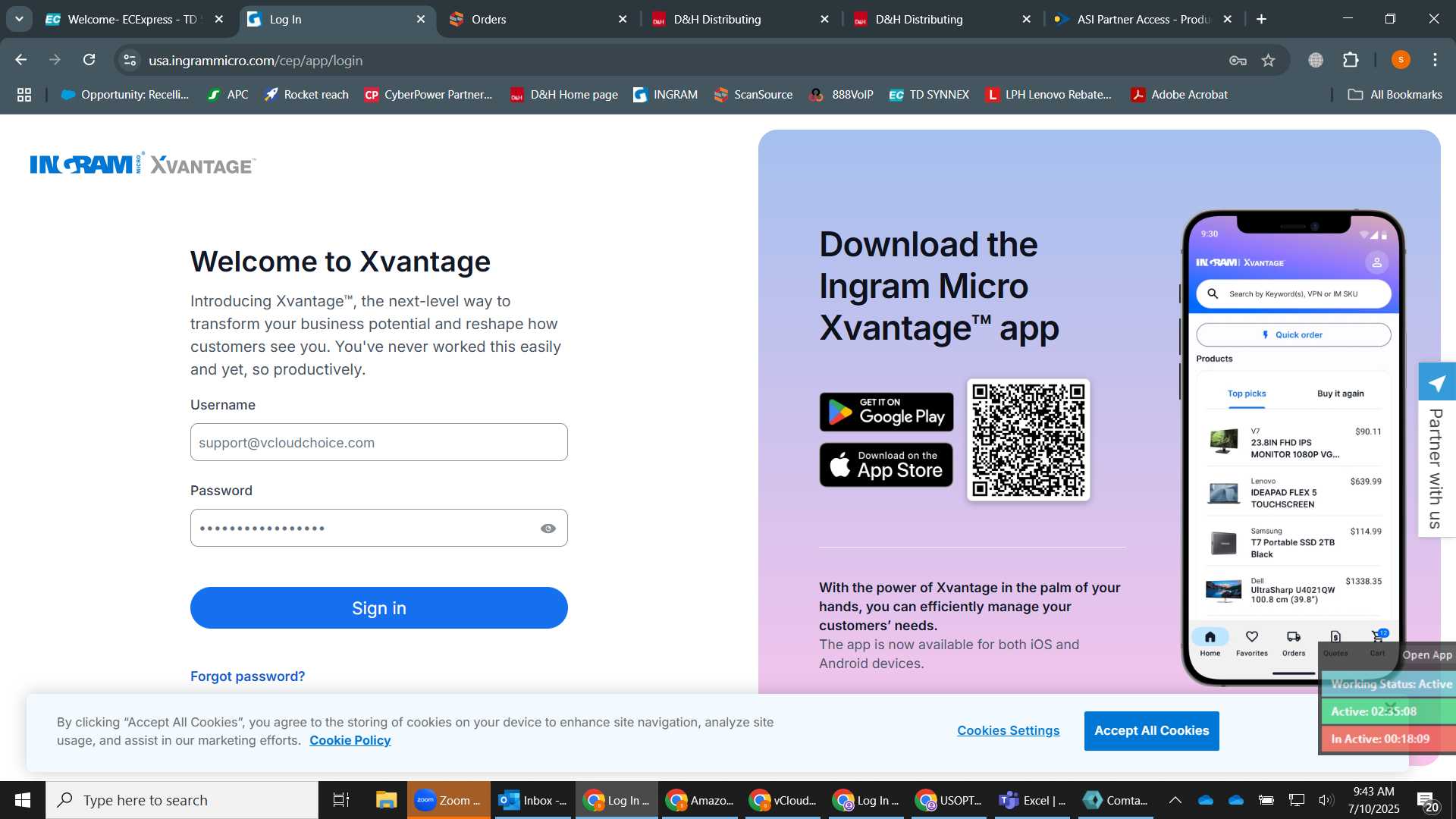
Task: Open the ScanSource bookmark
Action: click(753, 95)
